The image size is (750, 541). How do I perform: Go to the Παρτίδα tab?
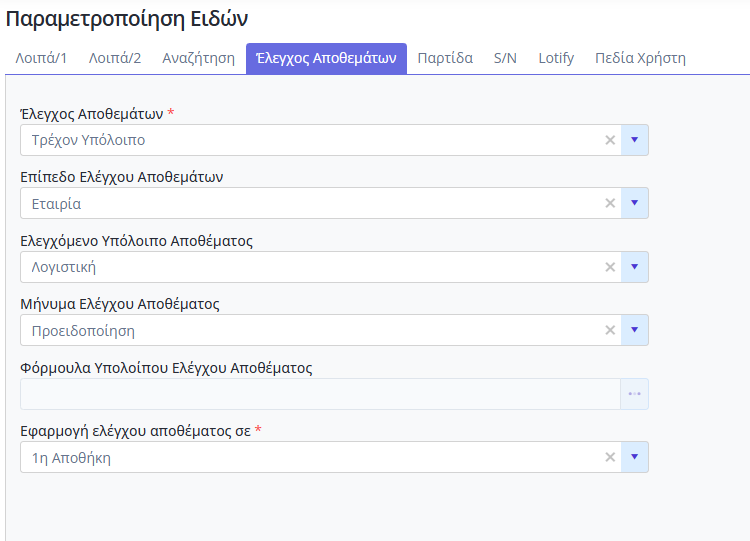pyautogui.click(x=445, y=58)
